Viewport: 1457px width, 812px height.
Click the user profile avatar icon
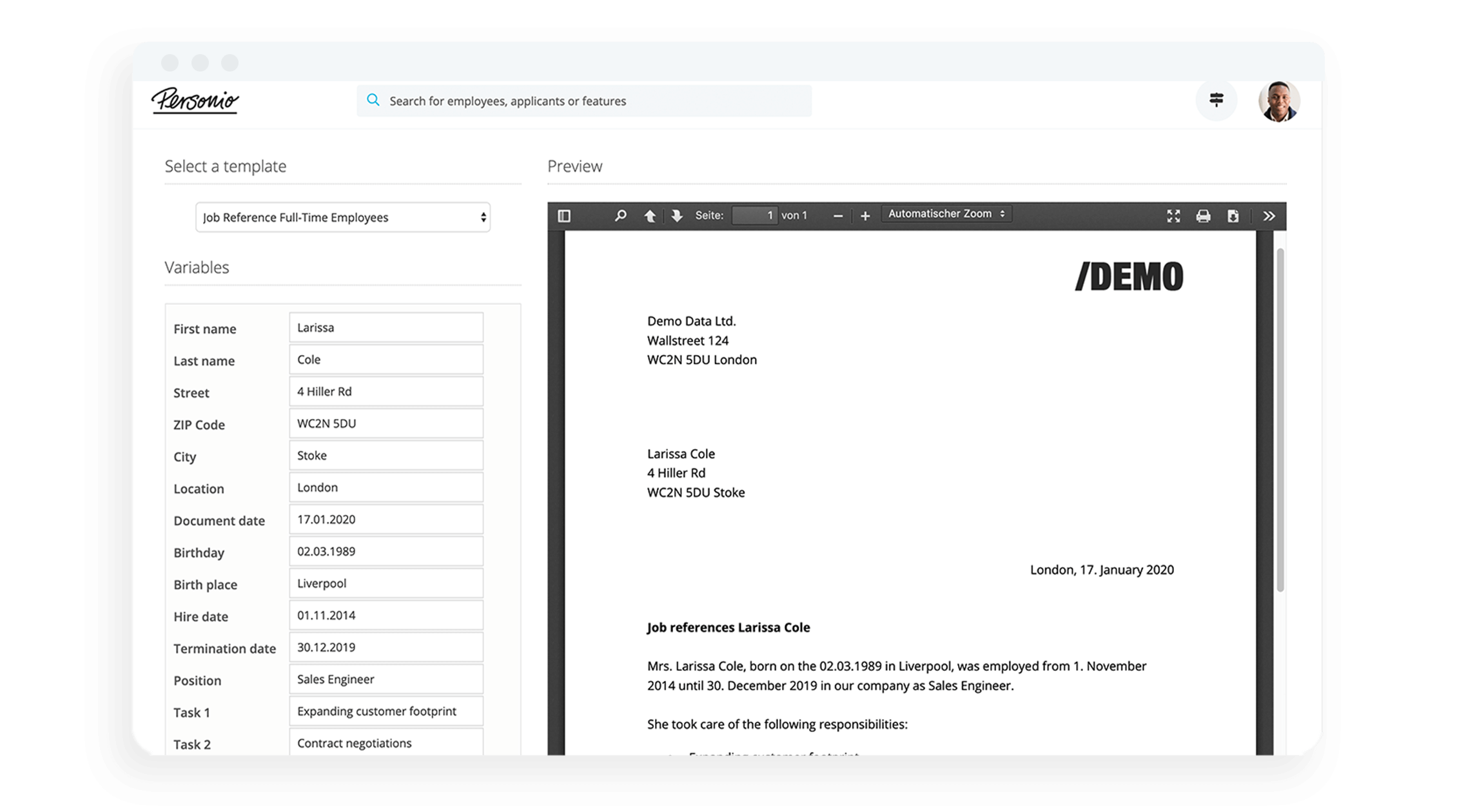(x=1279, y=100)
